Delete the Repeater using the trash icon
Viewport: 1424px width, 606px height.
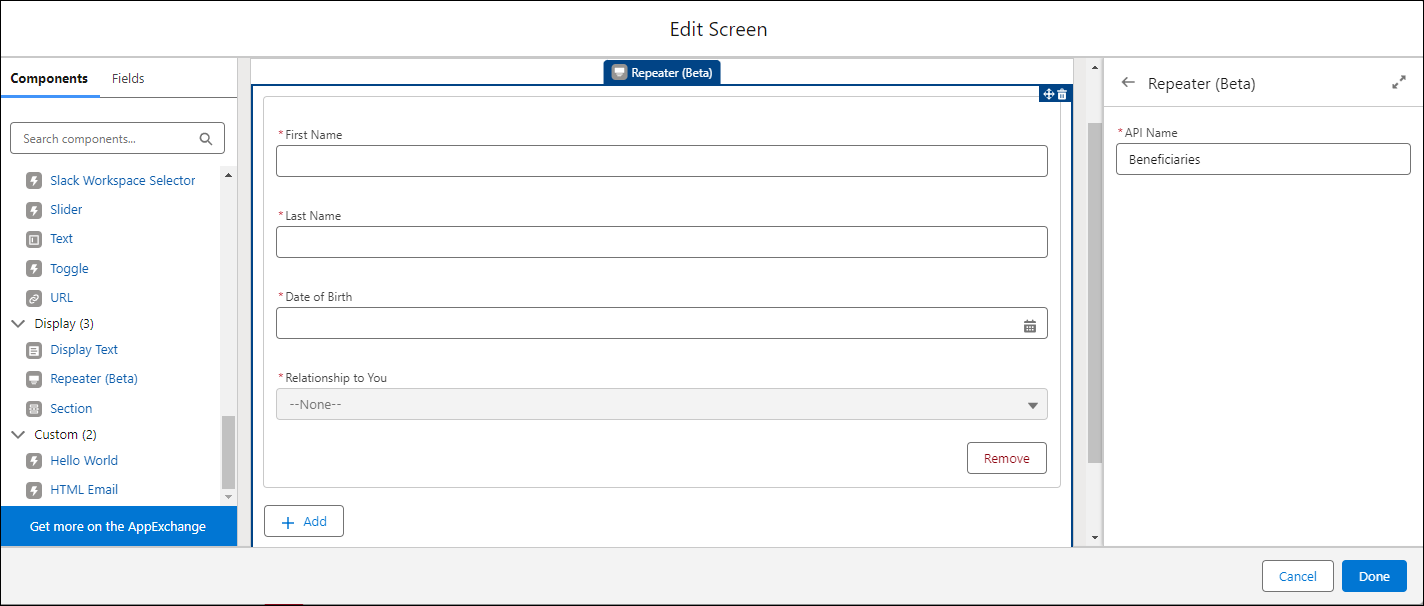click(x=1062, y=93)
